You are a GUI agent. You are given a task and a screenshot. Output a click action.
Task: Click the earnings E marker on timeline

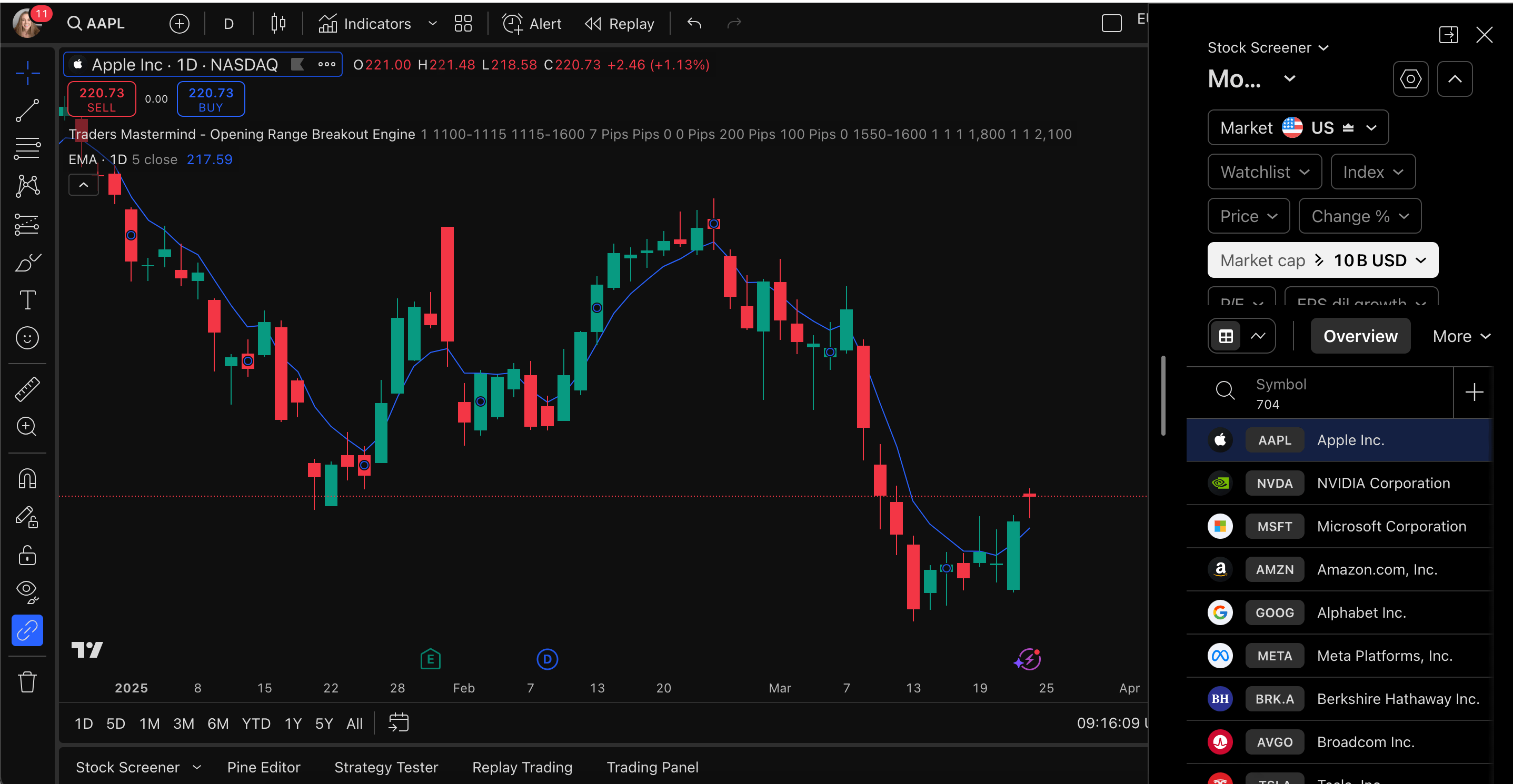(431, 660)
